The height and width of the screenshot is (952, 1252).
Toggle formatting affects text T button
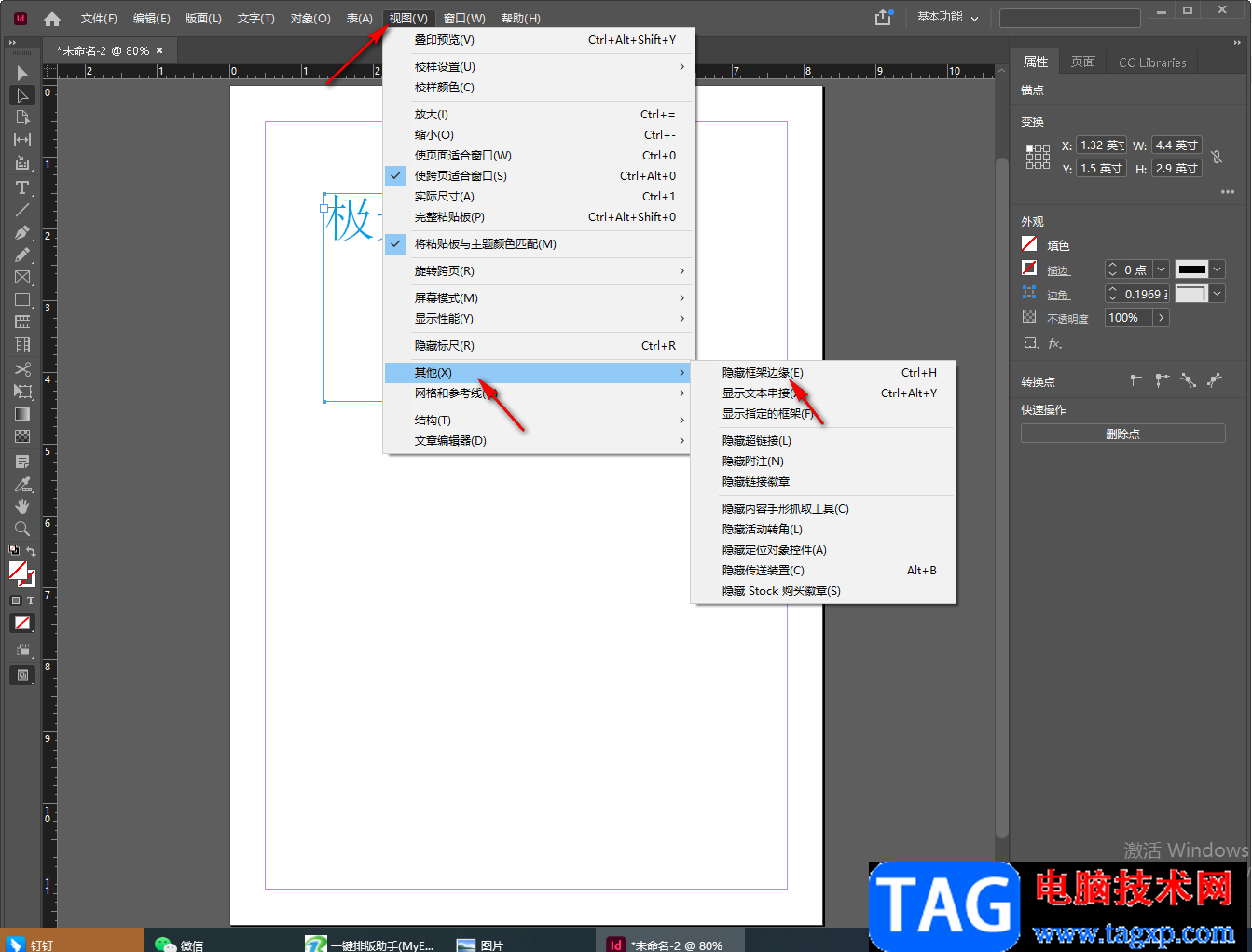31,600
